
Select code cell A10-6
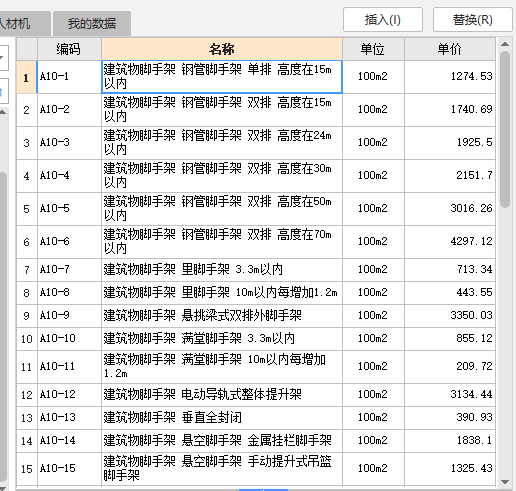pyautogui.click(x=69, y=242)
